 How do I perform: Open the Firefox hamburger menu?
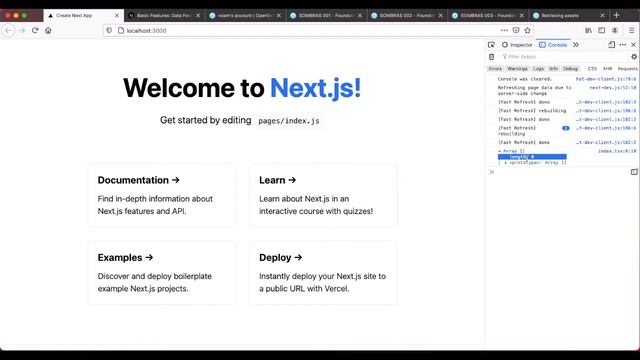coord(631,30)
